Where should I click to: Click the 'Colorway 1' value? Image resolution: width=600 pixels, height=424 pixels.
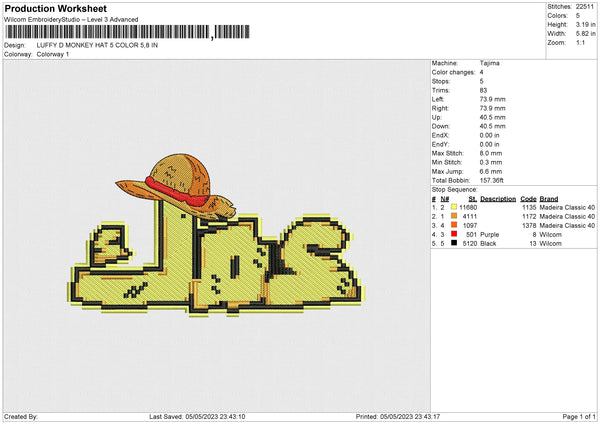pyautogui.click(x=53, y=54)
